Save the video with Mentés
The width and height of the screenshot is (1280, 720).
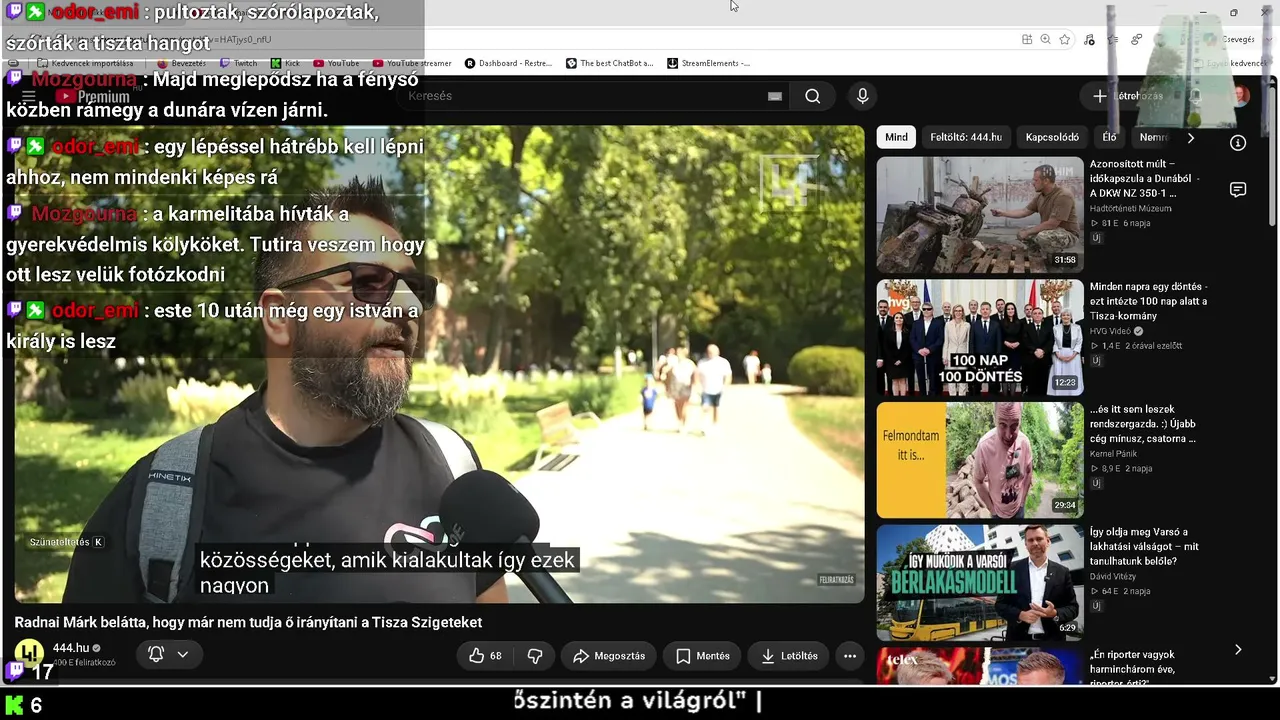pos(703,656)
